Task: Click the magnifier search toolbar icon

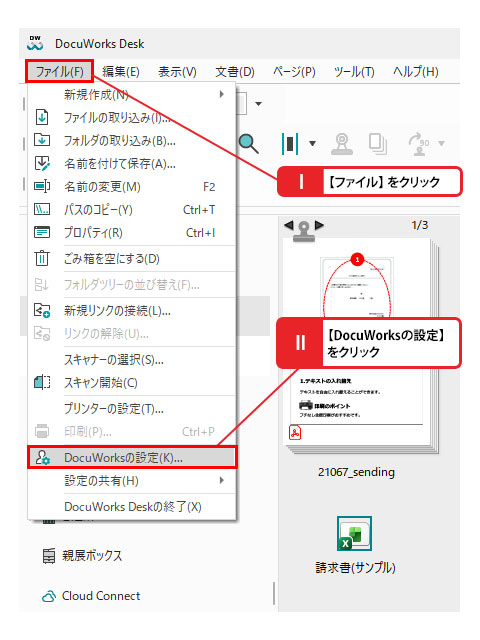Action: tap(249, 143)
